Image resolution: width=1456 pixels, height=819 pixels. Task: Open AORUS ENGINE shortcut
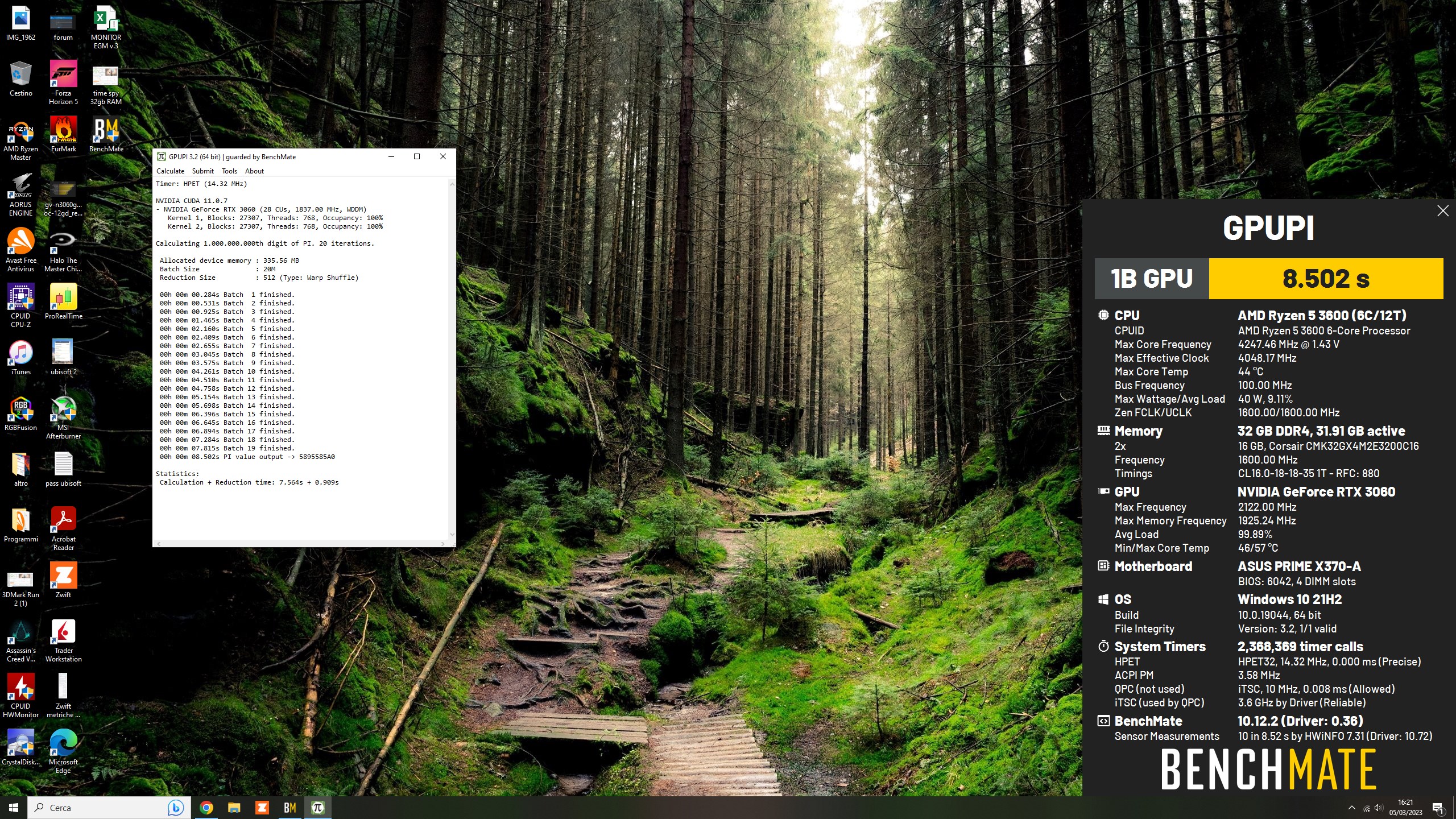click(x=20, y=195)
